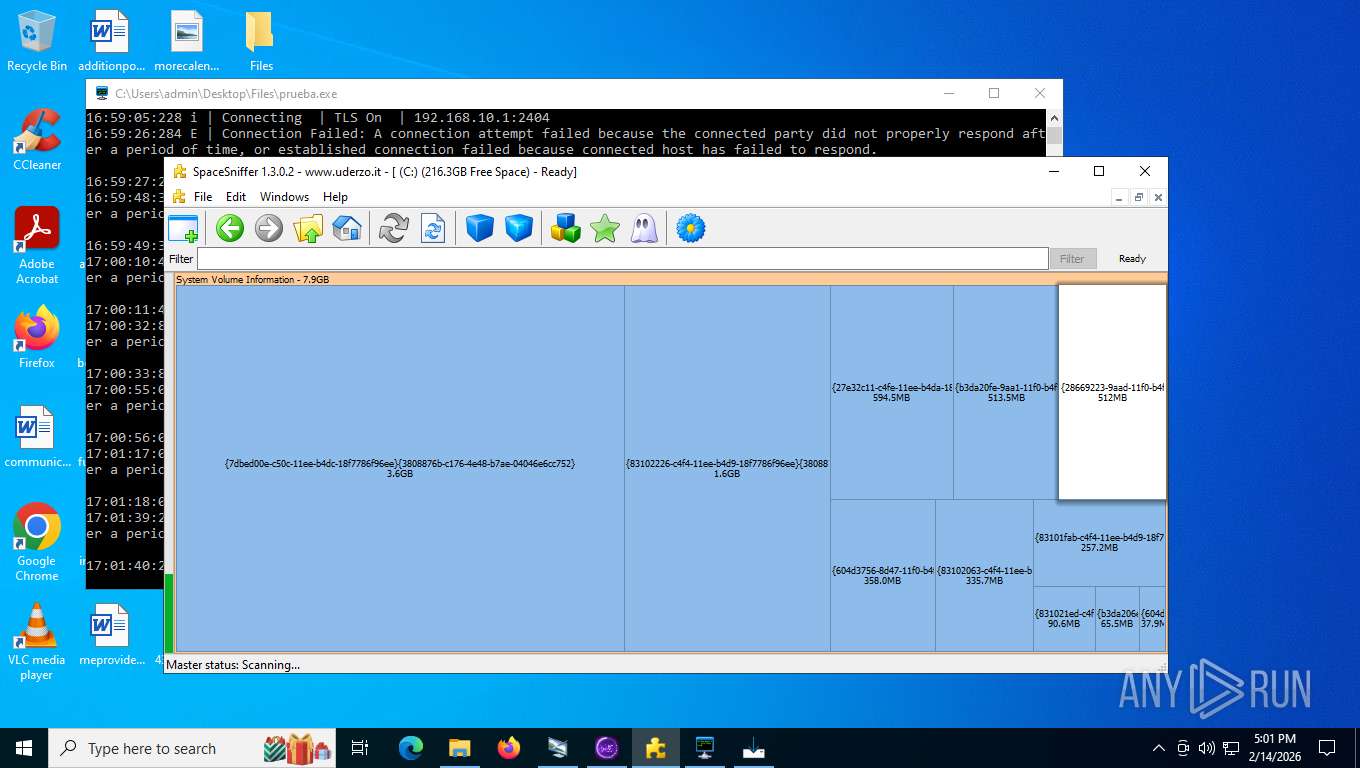The image size is (1360, 768).
Task: Open Task View on the taskbar
Action: click(360, 748)
